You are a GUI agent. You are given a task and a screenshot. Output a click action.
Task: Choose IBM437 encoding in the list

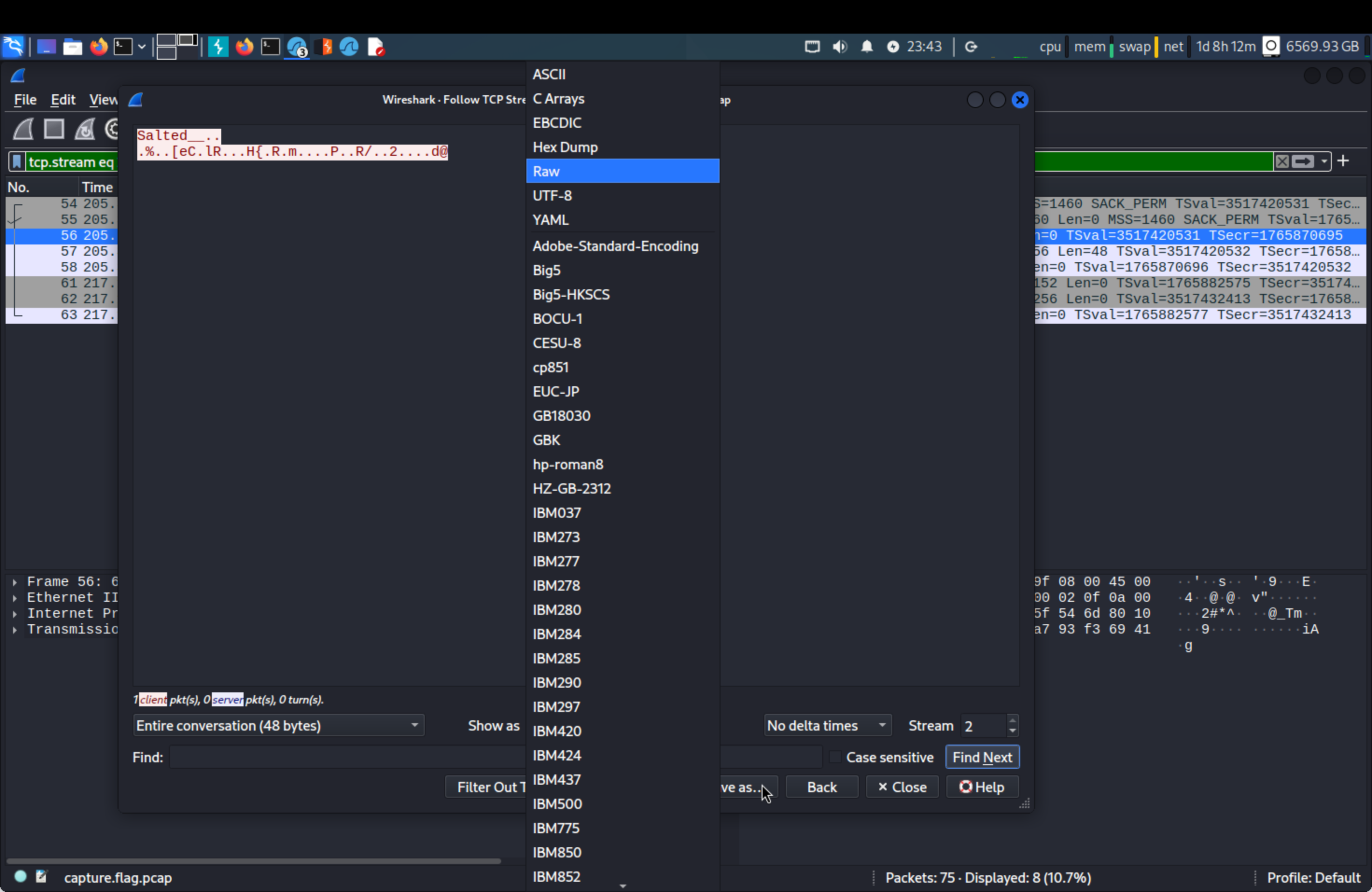click(x=623, y=780)
